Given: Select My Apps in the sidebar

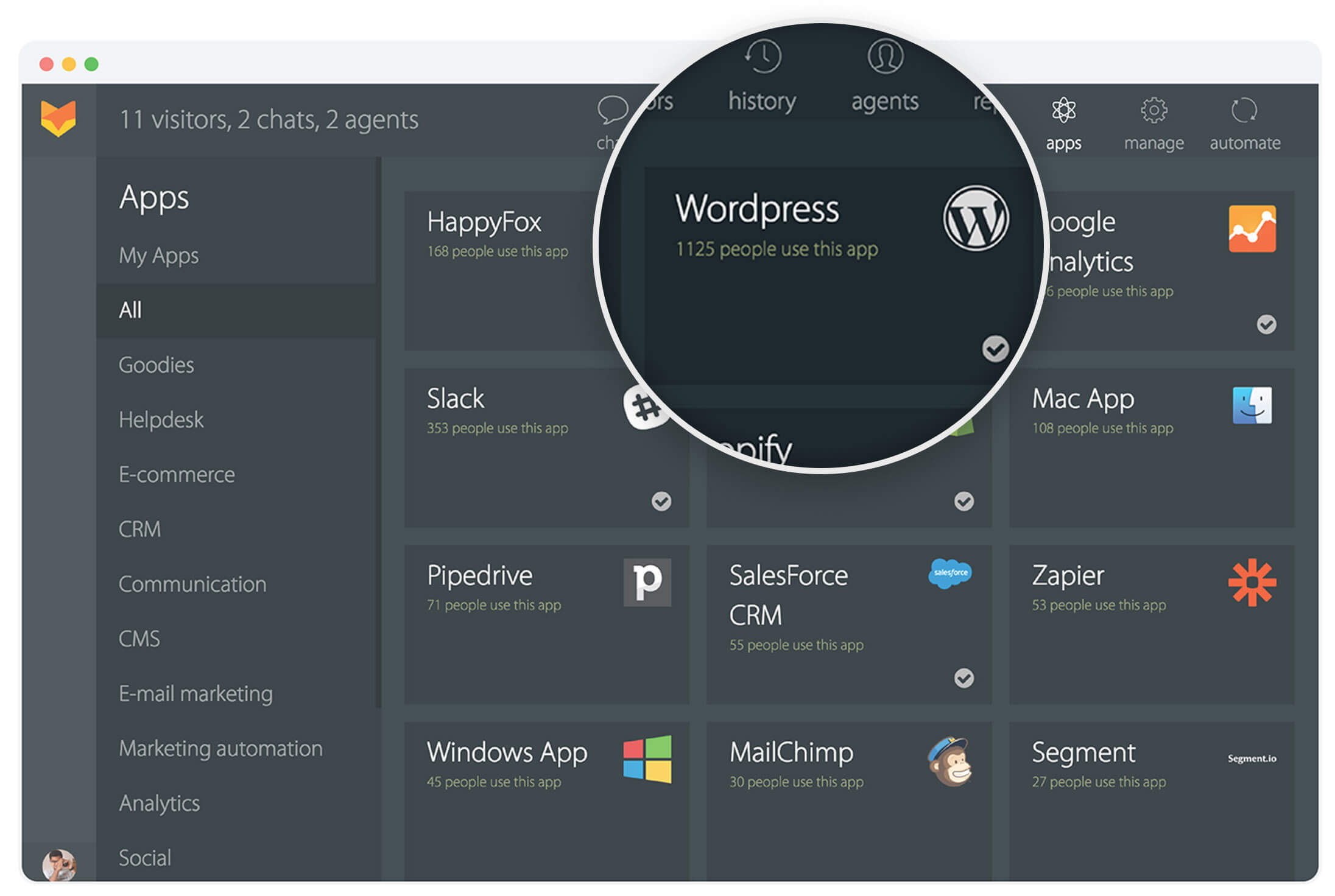Looking at the screenshot, I should [x=159, y=256].
